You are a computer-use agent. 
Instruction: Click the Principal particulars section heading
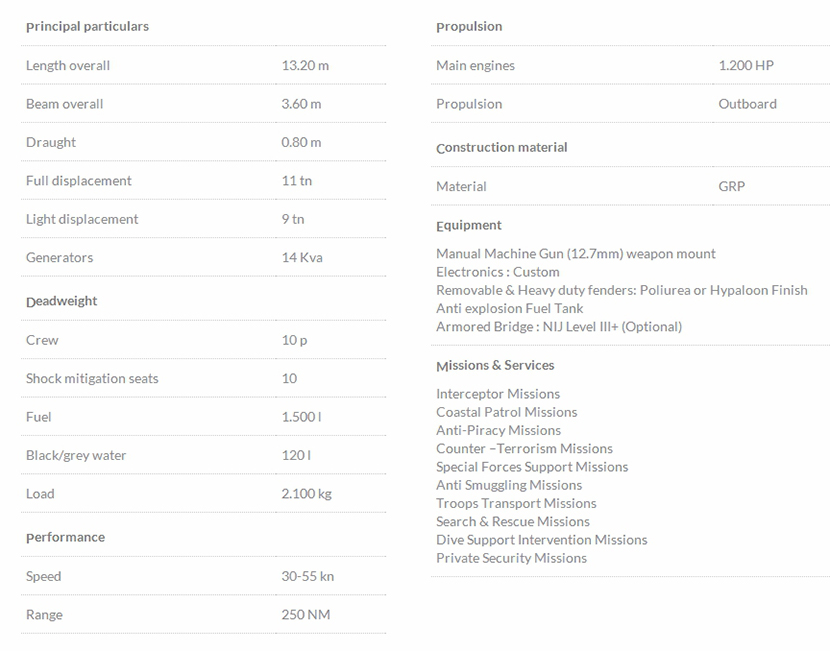[x=87, y=26]
